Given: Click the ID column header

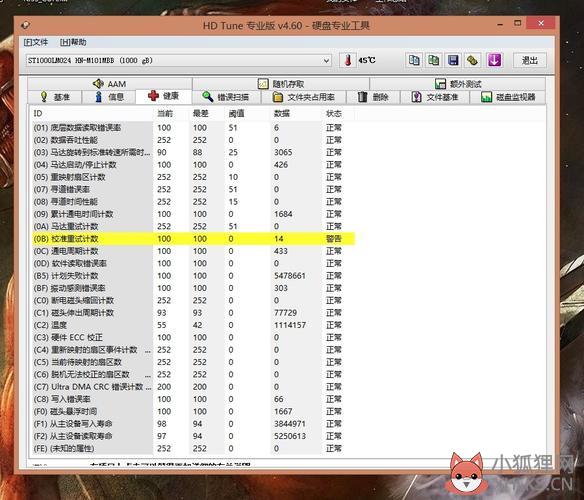Looking at the screenshot, I should point(92,113).
